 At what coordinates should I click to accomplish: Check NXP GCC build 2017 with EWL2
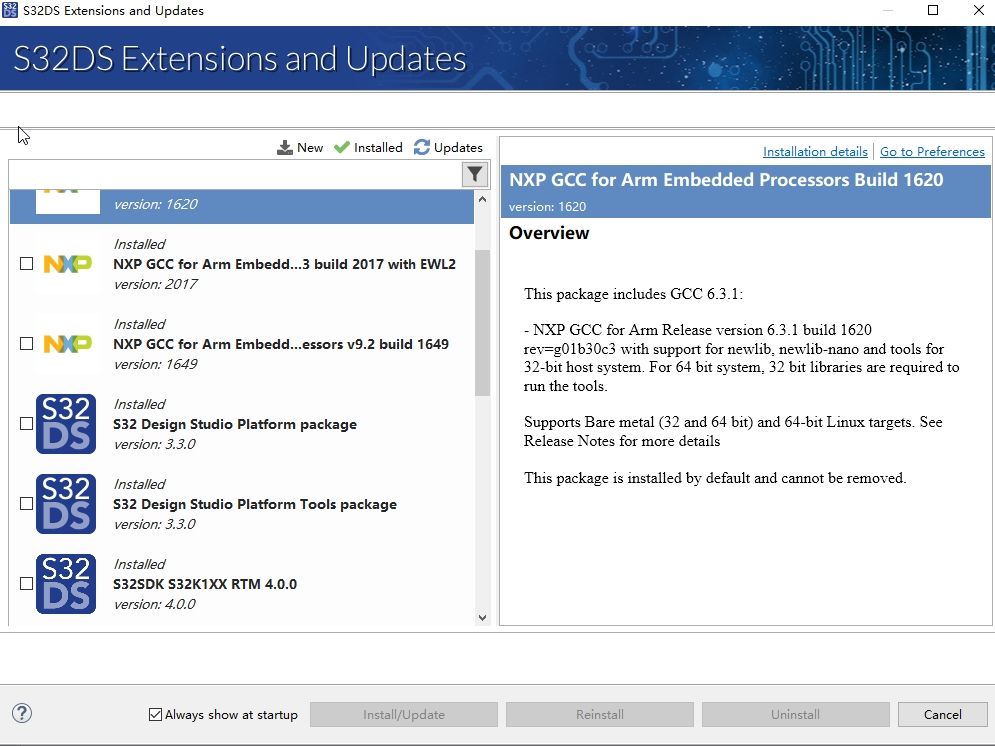point(26,263)
